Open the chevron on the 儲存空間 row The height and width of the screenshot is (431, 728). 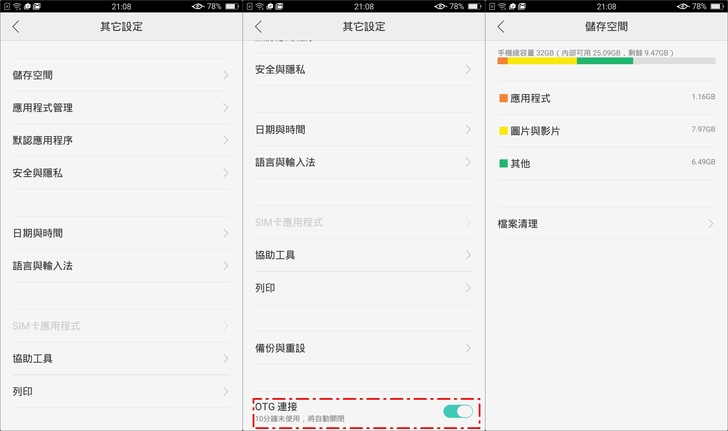(x=226, y=75)
